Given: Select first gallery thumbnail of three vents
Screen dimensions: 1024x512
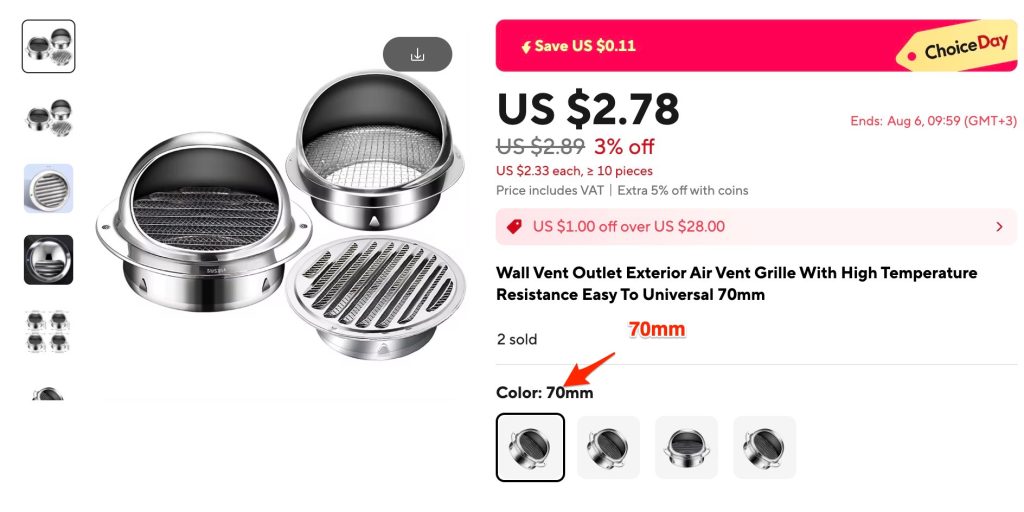Looking at the screenshot, I should pyautogui.click(x=48, y=46).
